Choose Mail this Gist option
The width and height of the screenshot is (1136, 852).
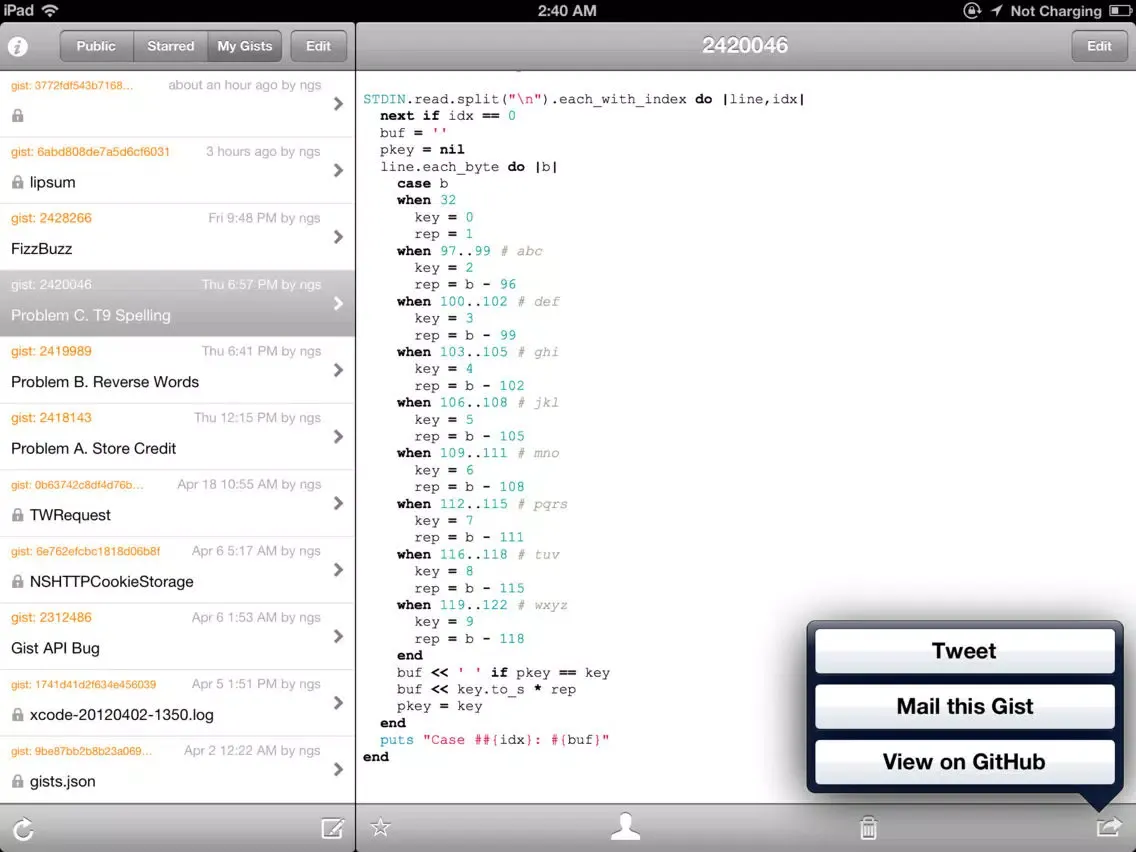pos(964,706)
